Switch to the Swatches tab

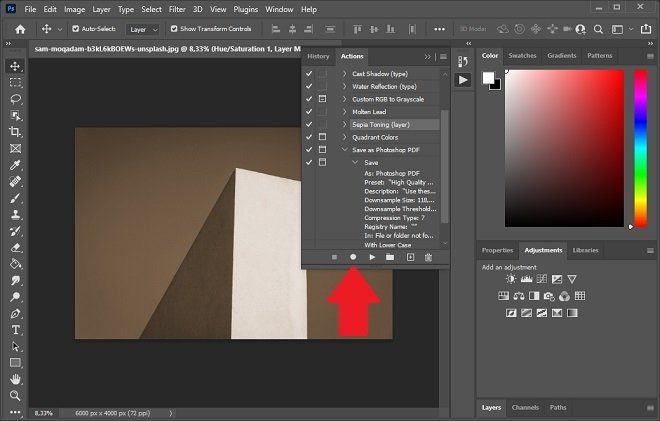point(522,56)
